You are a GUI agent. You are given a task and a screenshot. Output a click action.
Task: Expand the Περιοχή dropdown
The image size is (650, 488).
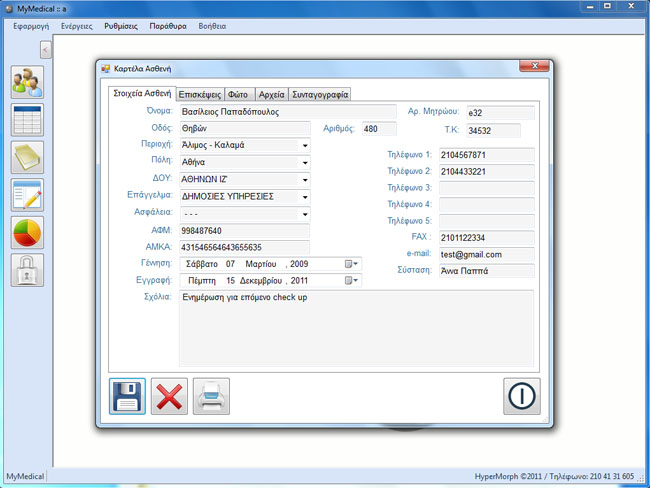pos(304,145)
